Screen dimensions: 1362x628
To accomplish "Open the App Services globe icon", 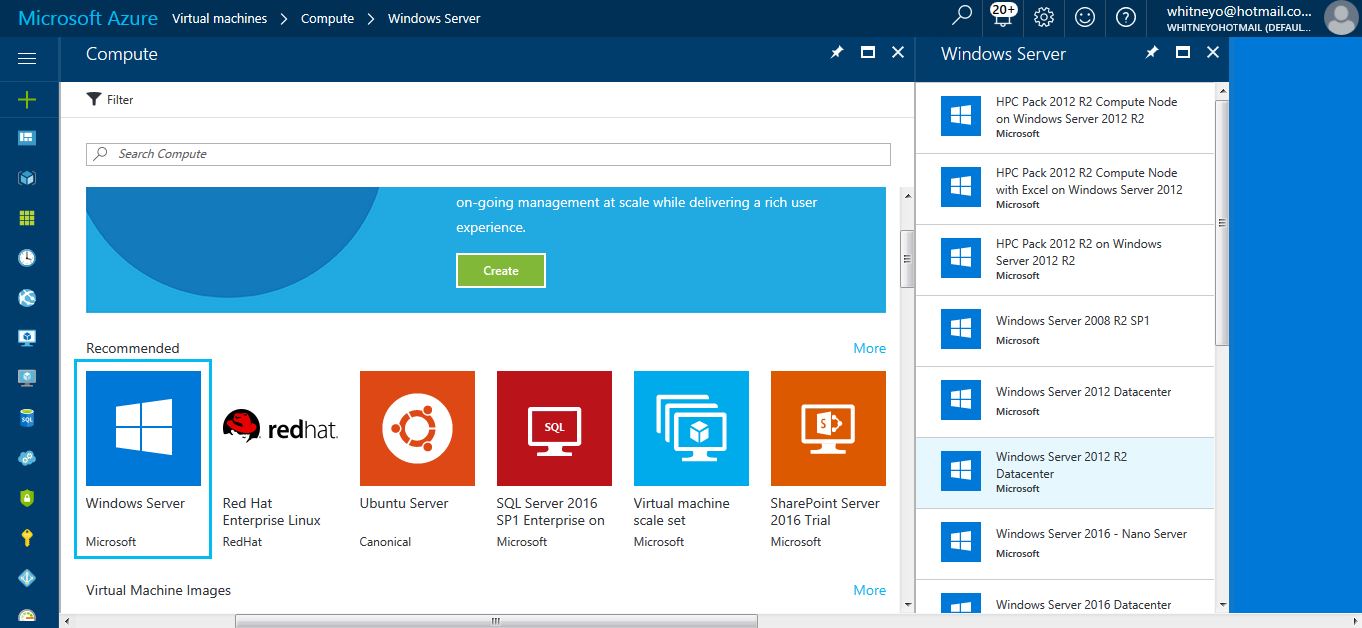I will (27, 298).
